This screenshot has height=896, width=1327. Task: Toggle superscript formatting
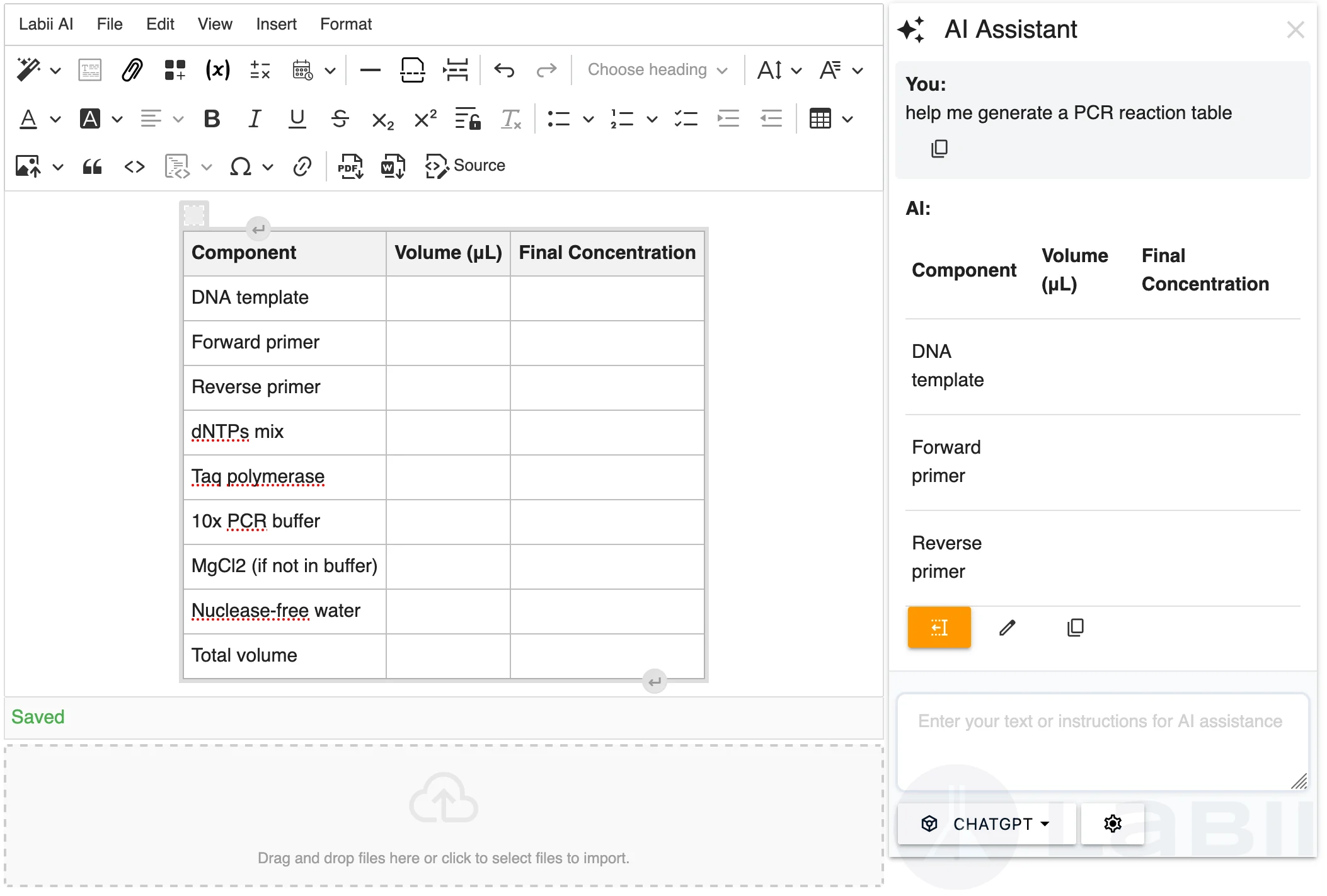pyautogui.click(x=425, y=118)
